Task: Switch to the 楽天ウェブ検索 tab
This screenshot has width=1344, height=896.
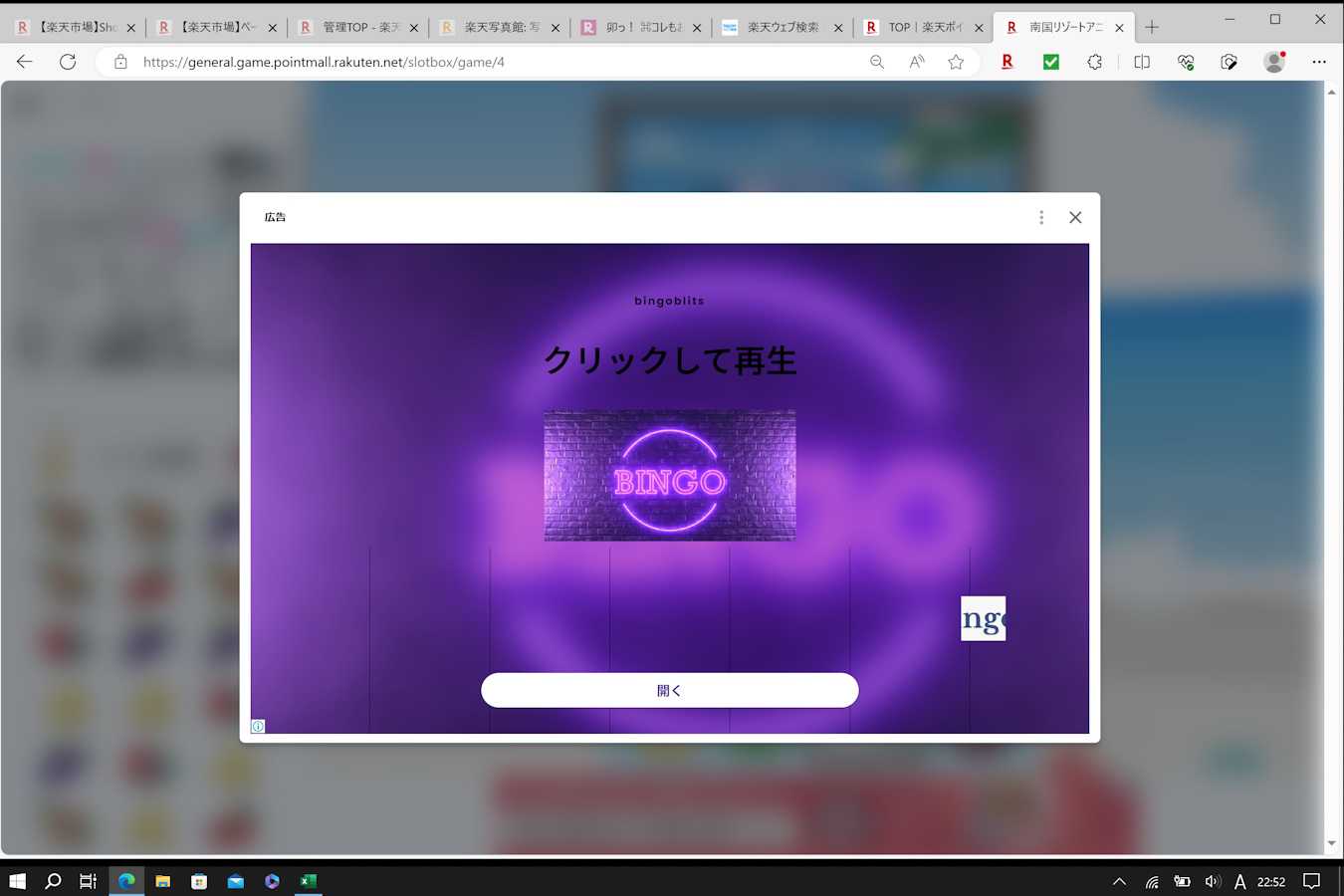Action: coord(782,28)
